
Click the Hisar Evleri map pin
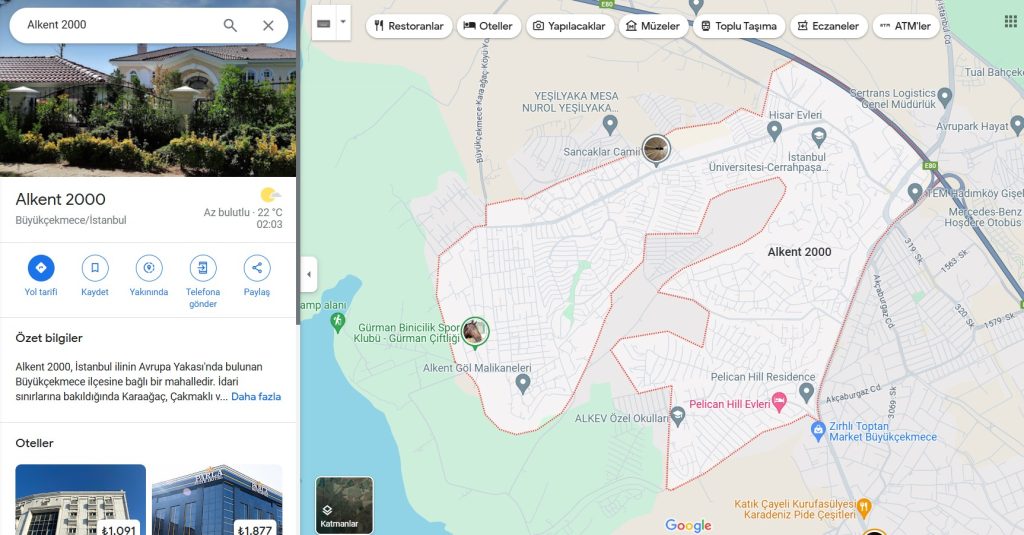pyautogui.click(x=774, y=130)
